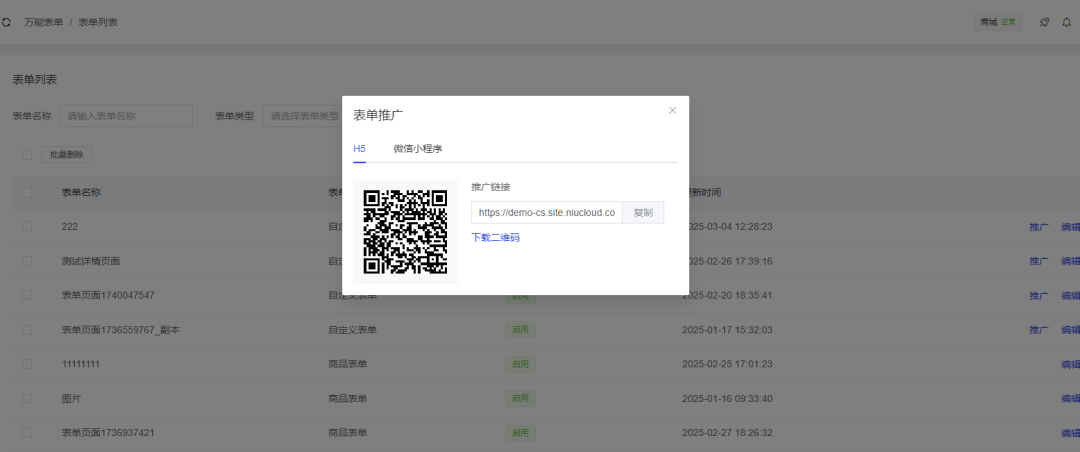Click 编辑 in the 222 row
This screenshot has width=1080, height=452.
(x=1070, y=227)
